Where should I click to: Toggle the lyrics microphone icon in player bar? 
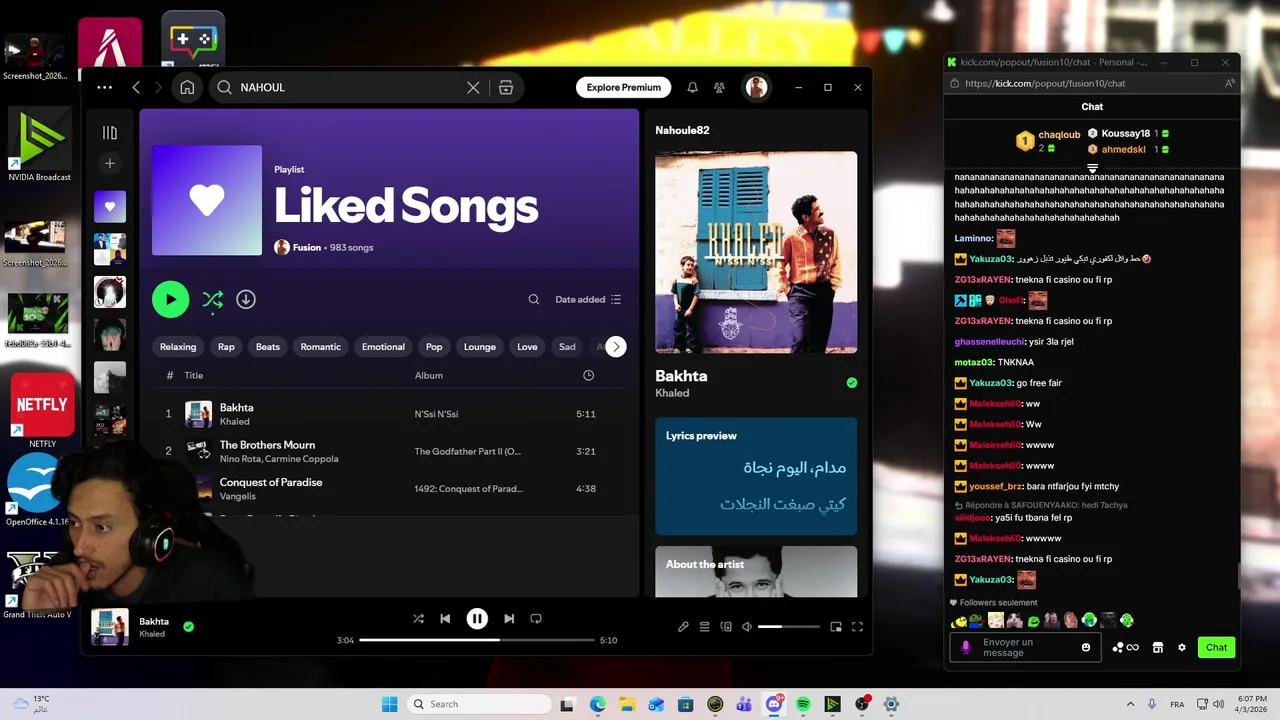point(683,627)
